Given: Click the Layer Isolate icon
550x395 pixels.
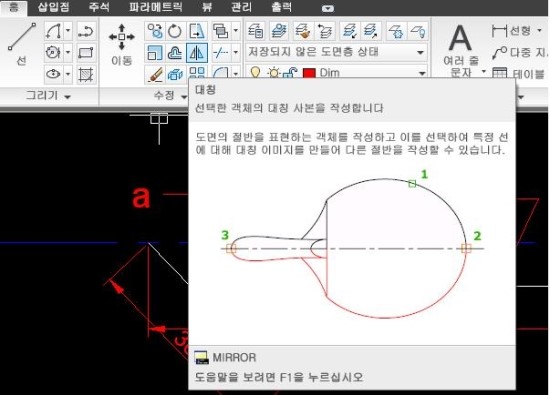Looking at the screenshot, I should [x=350, y=31].
